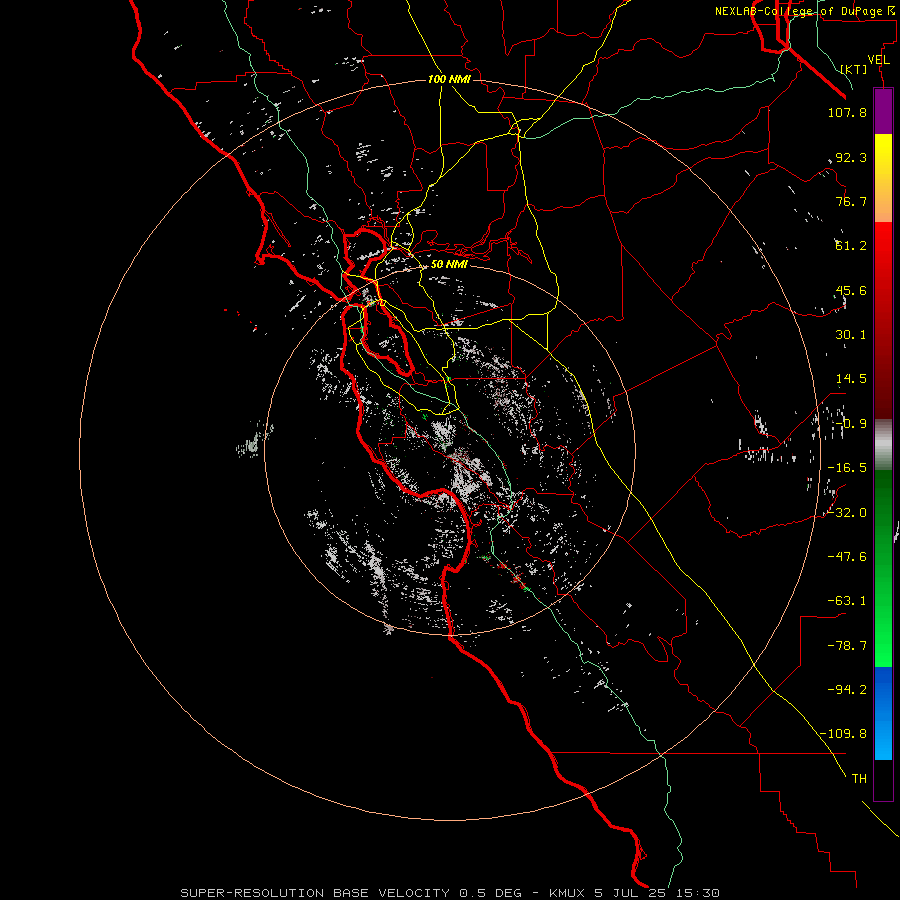The width and height of the screenshot is (900, 900).
Task: Click the 30.1 legend value
Action: click(x=851, y=335)
